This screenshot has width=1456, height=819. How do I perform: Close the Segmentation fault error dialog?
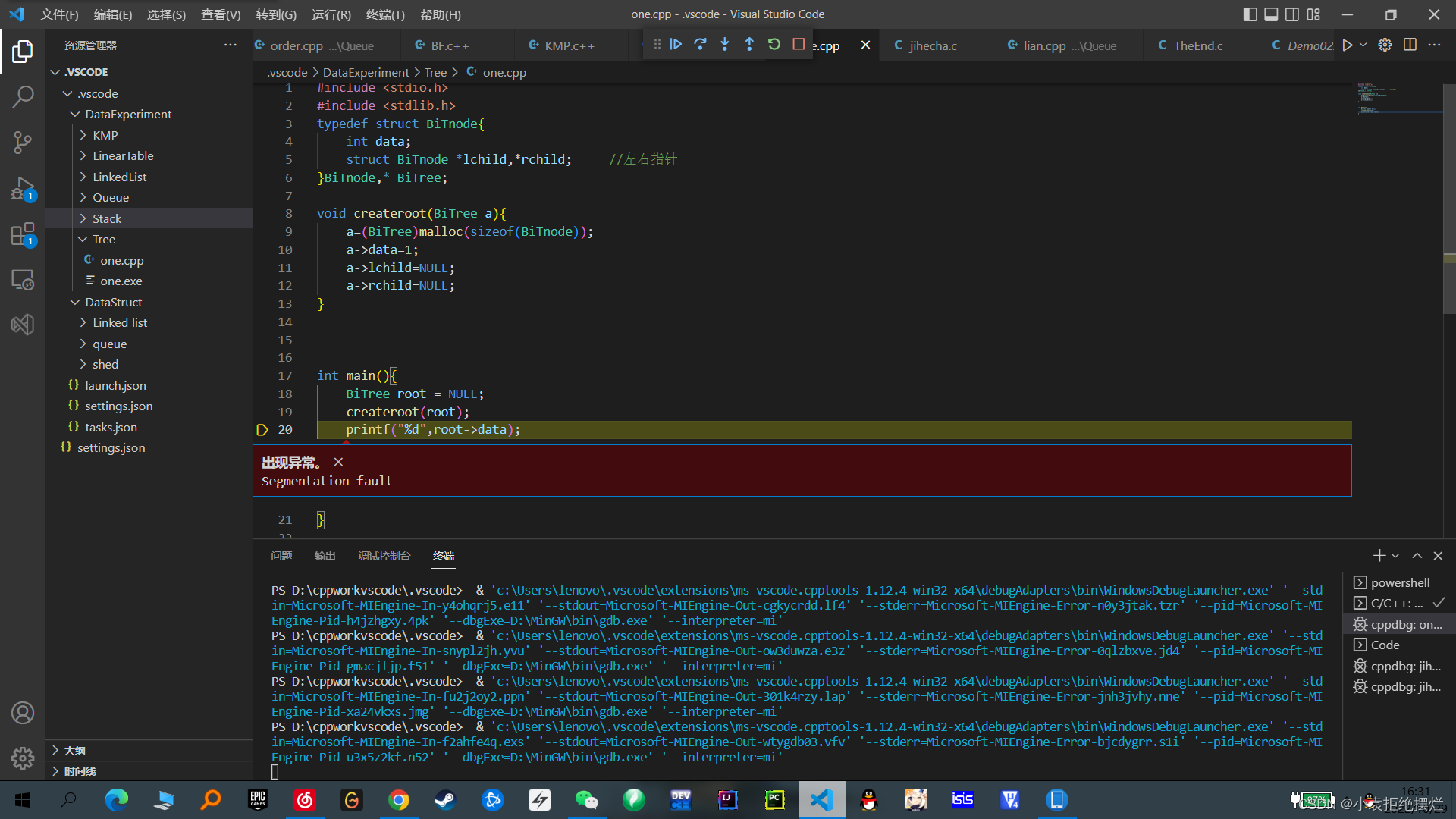click(x=338, y=461)
